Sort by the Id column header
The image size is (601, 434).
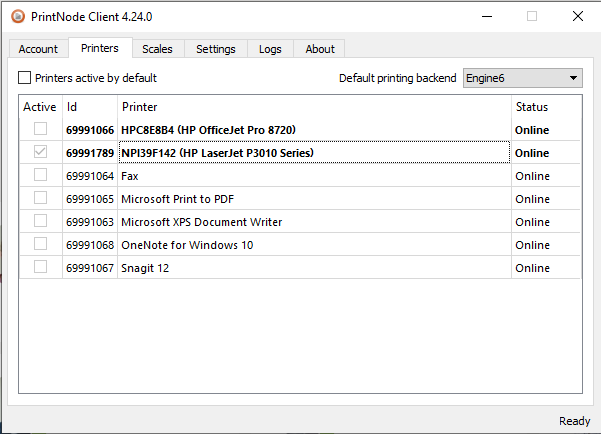[90, 107]
